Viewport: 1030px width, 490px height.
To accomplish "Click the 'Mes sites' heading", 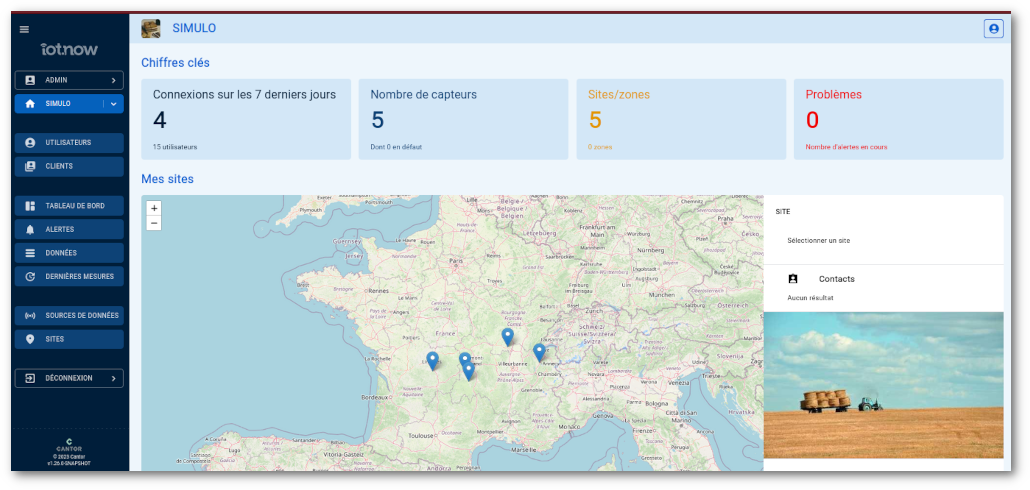I will [x=168, y=179].
